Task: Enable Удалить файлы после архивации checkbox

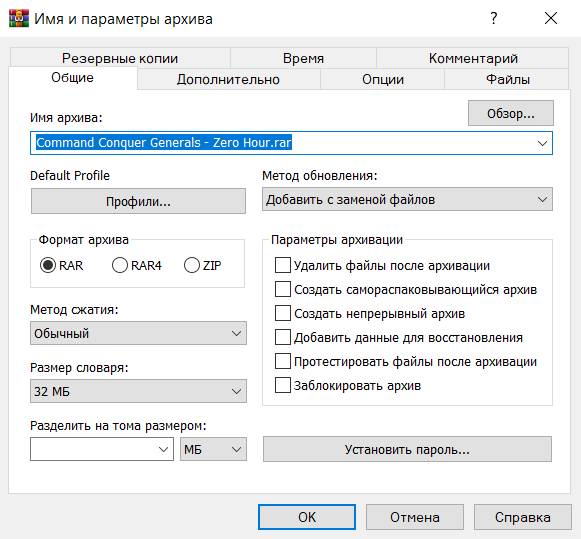Action: [282, 265]
